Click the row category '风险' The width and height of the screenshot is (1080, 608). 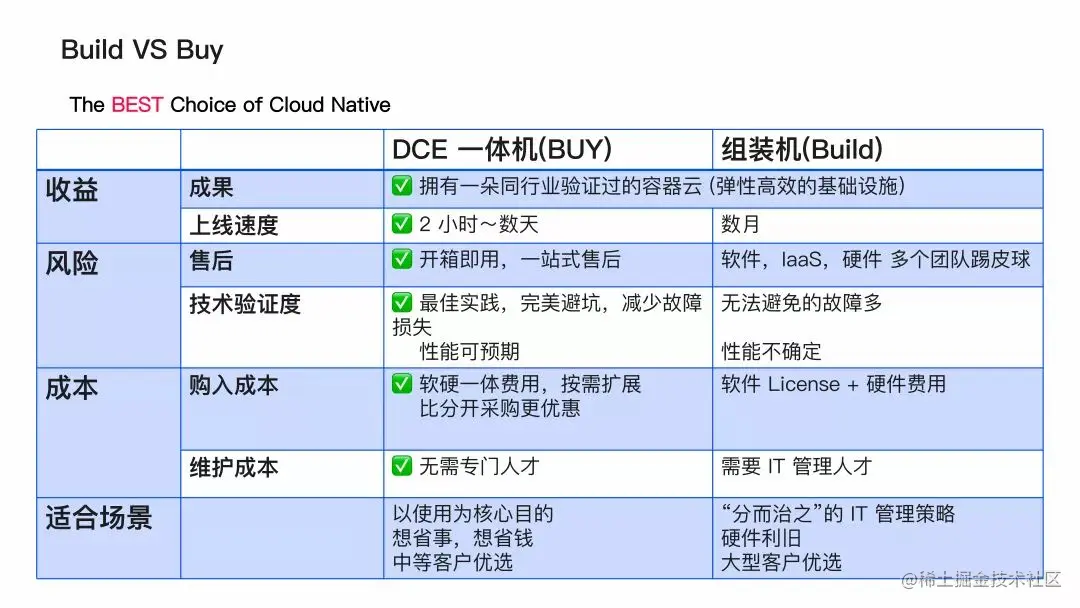pos(72,263)
